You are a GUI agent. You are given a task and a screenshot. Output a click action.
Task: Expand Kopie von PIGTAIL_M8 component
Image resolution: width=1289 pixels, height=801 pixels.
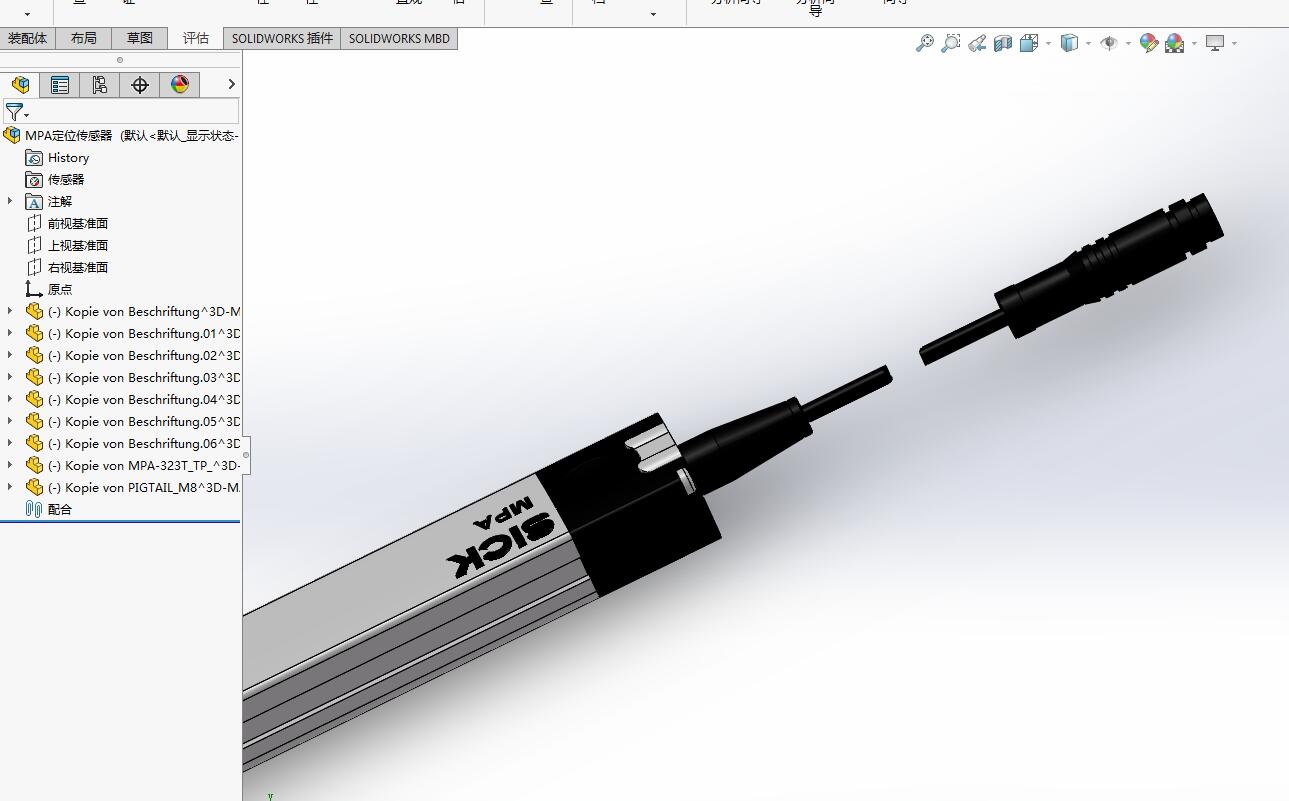coord(10,487)
